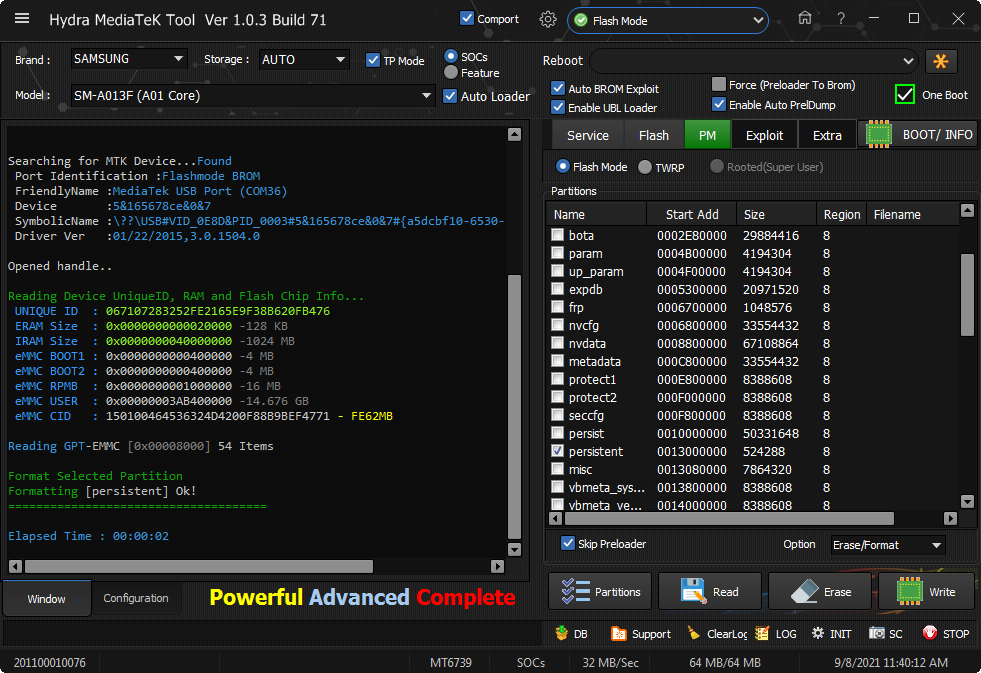This screenshot has width=981, height=673.
Task: Select the SOCs radio button
Action: [450, 56]
